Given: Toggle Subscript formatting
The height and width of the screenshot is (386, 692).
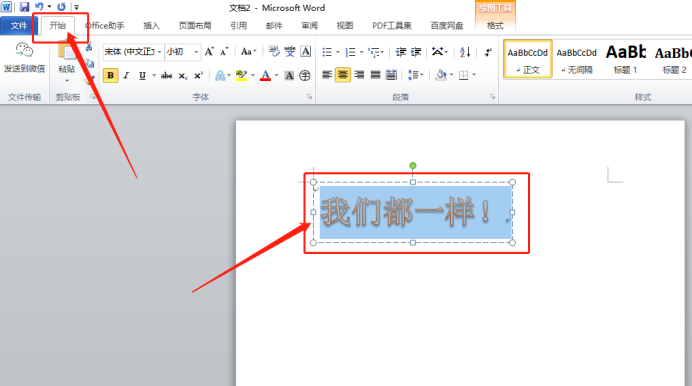Looking at the screenshot, I should (182, 76).
